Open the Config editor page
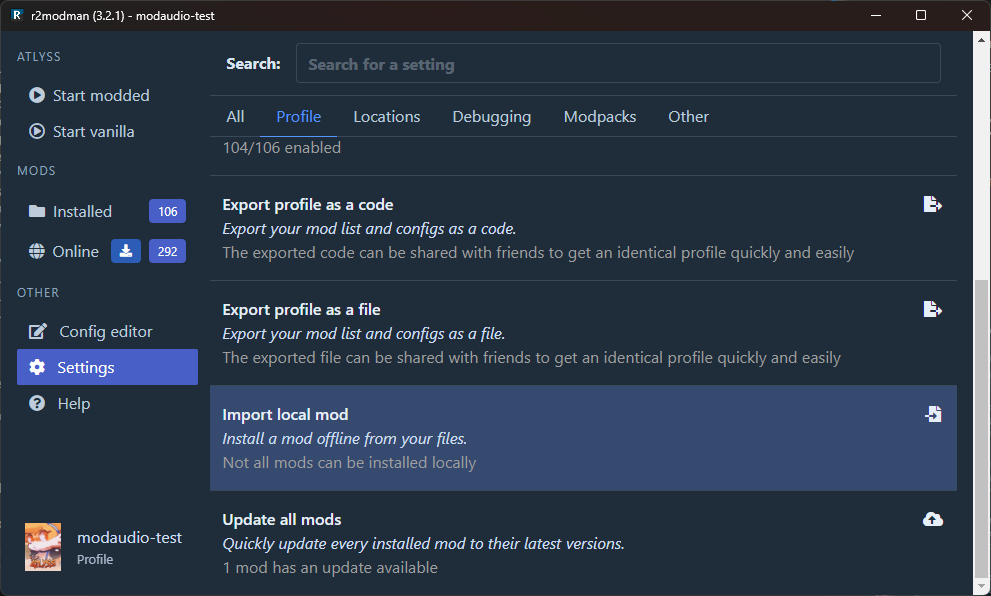991x596 pixels. point(105,332)
